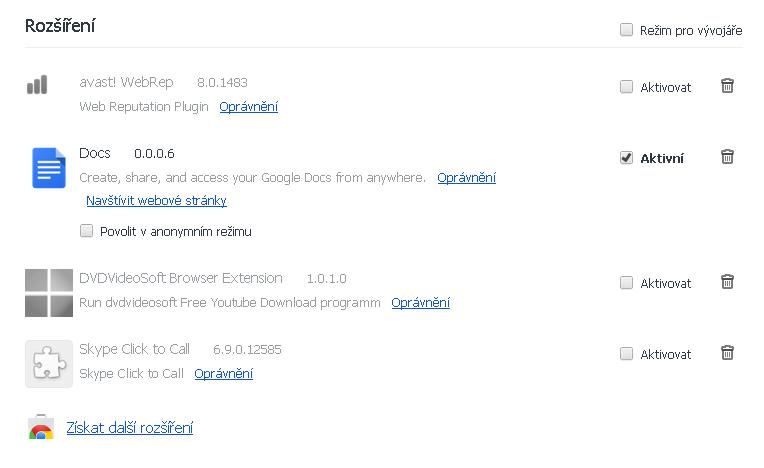The width and height of the screenshot is (764, 468).
Task: Activate the DVDVideoSoft Browser Extension checkbox
Action: coord(626,283)
